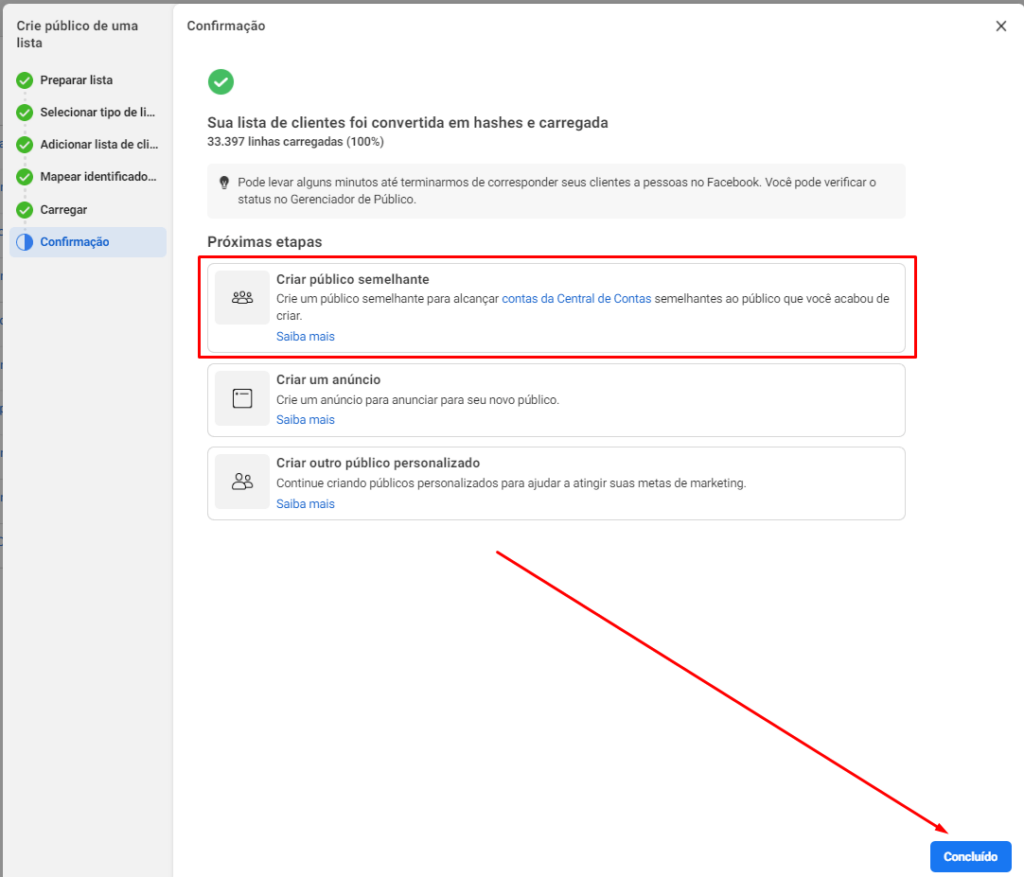Click the Concluído button
Screen dimensions: 1024x877
click(x=970, y=856)
